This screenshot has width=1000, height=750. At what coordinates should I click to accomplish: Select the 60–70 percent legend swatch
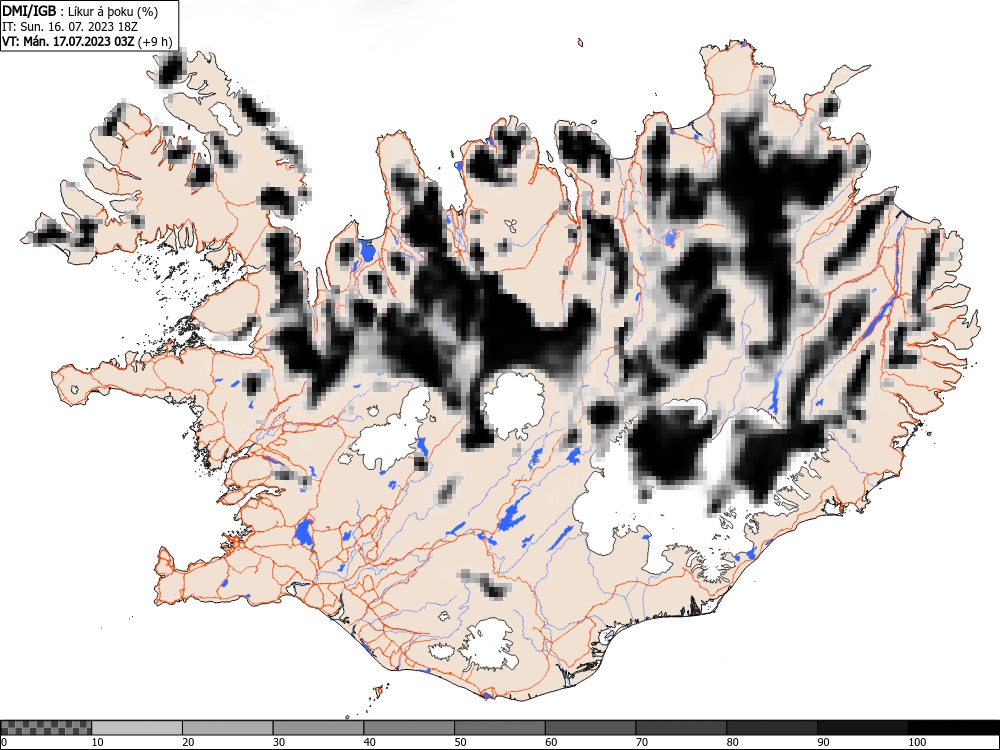tap(590, 728)
